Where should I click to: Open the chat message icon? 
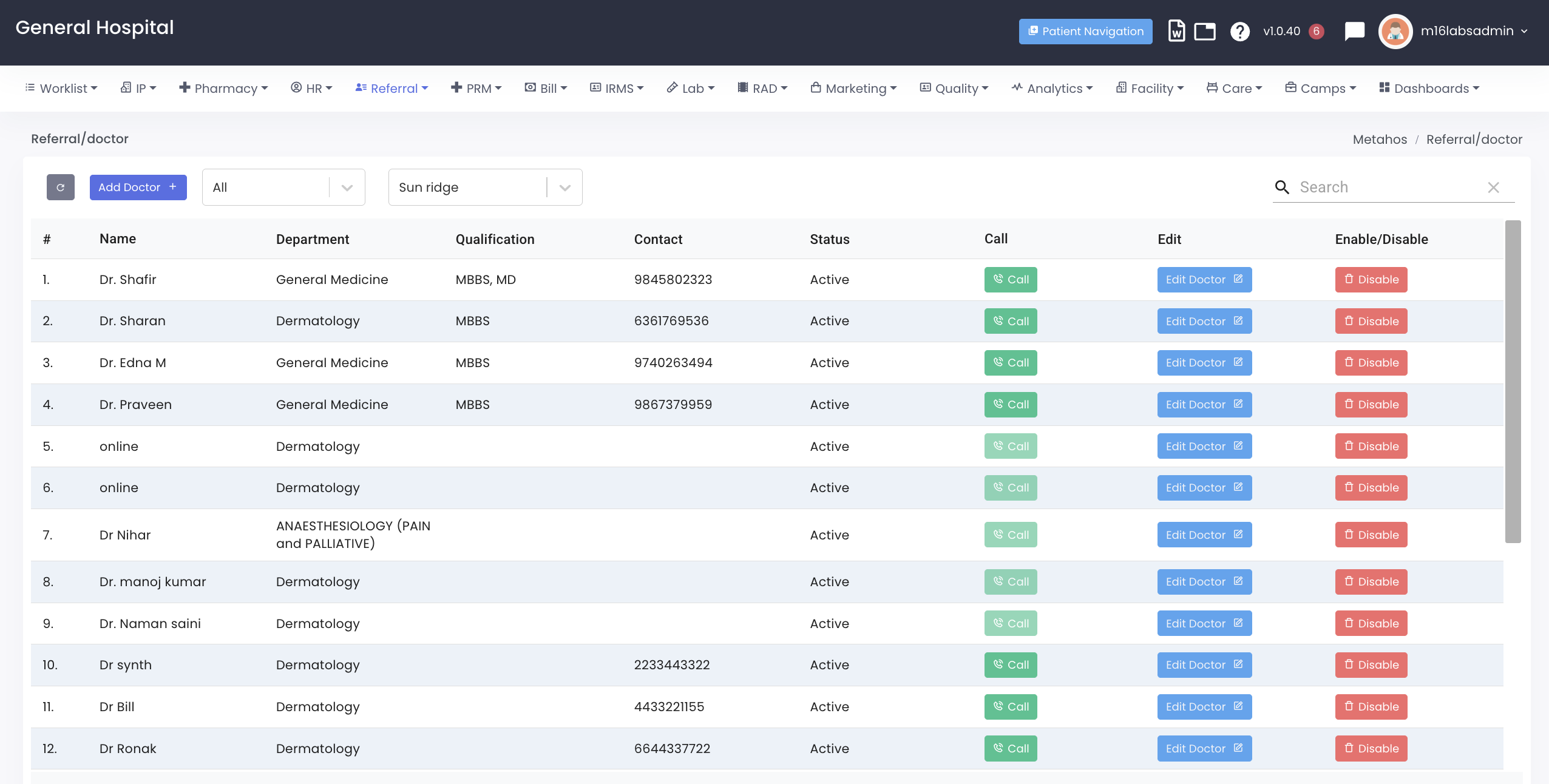pyautogui.click(x=1354, y=31)
